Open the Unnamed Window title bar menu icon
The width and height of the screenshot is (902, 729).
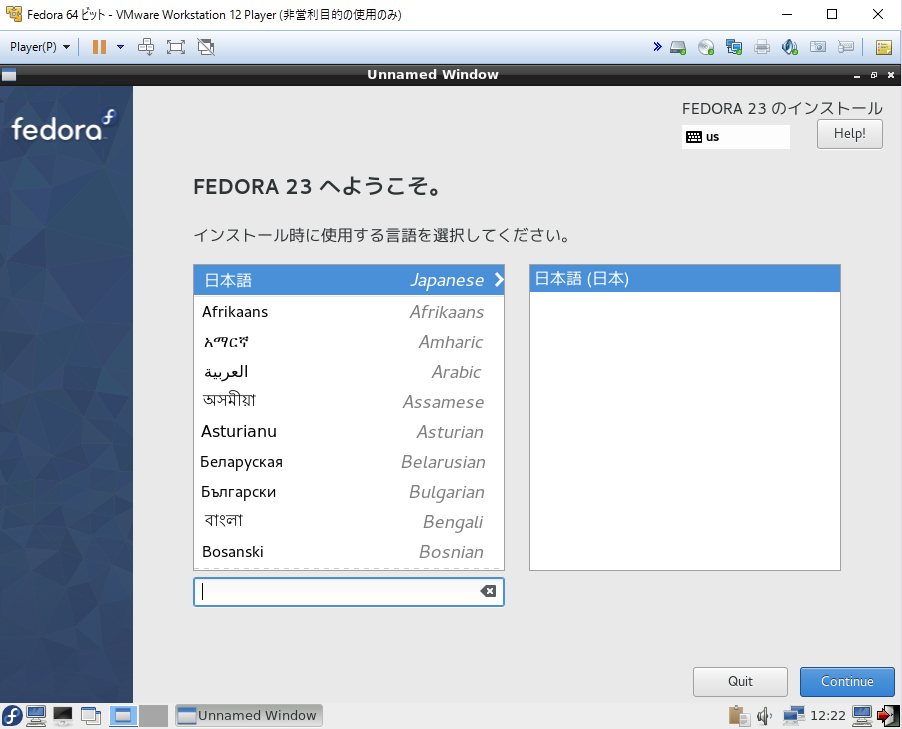[x=9, y=75]
